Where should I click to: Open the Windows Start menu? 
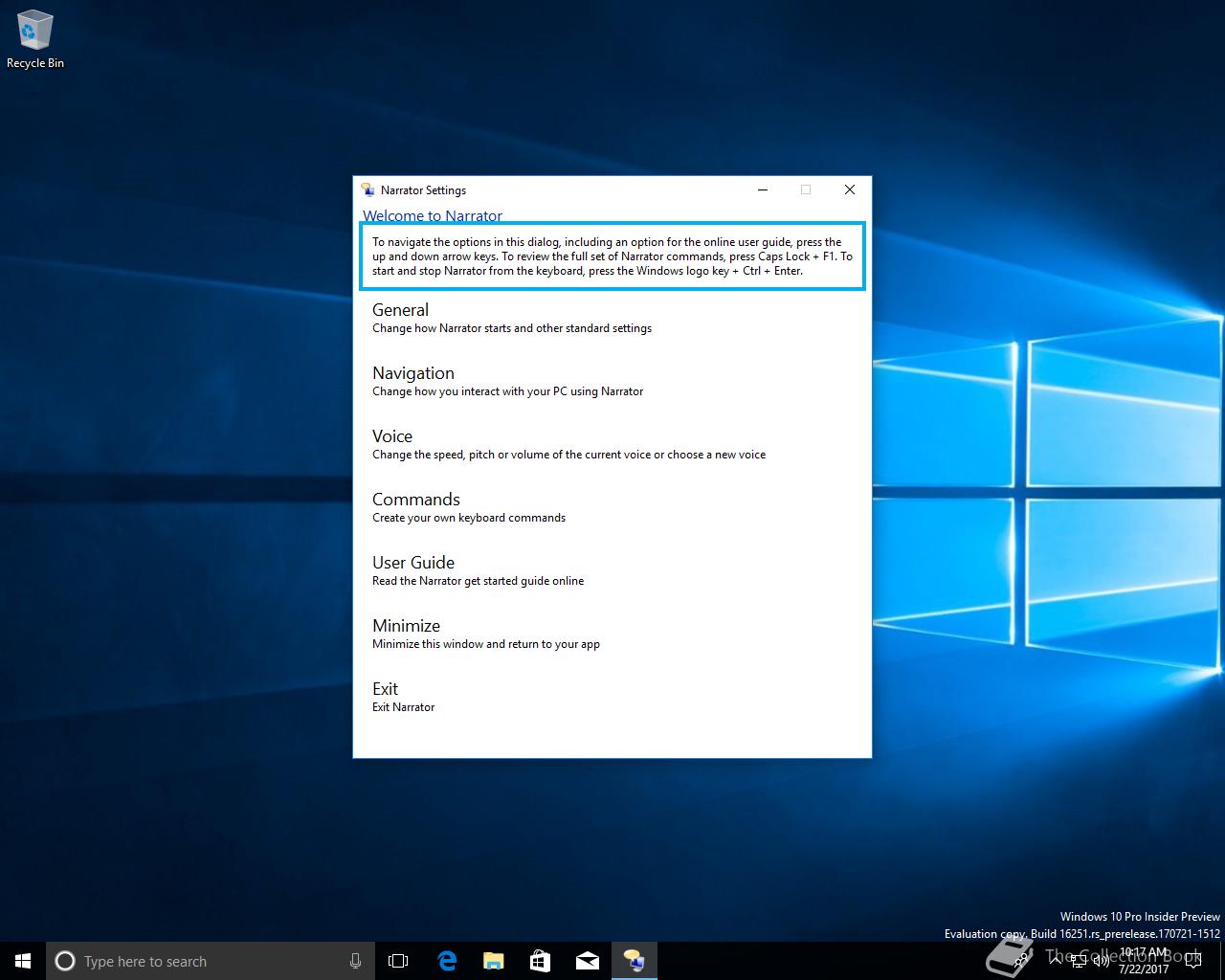click(23, 961)
